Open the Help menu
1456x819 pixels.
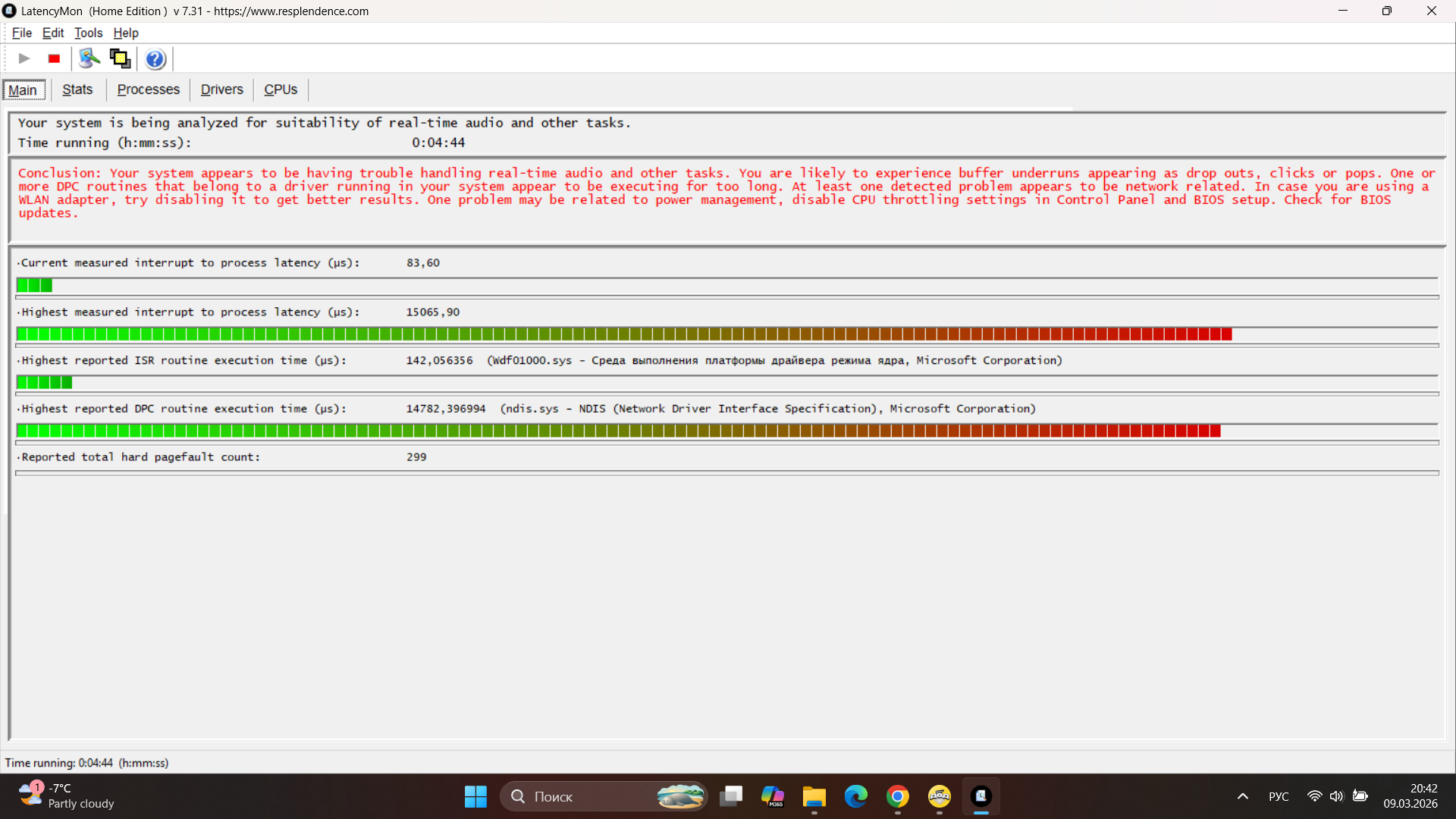126,33
